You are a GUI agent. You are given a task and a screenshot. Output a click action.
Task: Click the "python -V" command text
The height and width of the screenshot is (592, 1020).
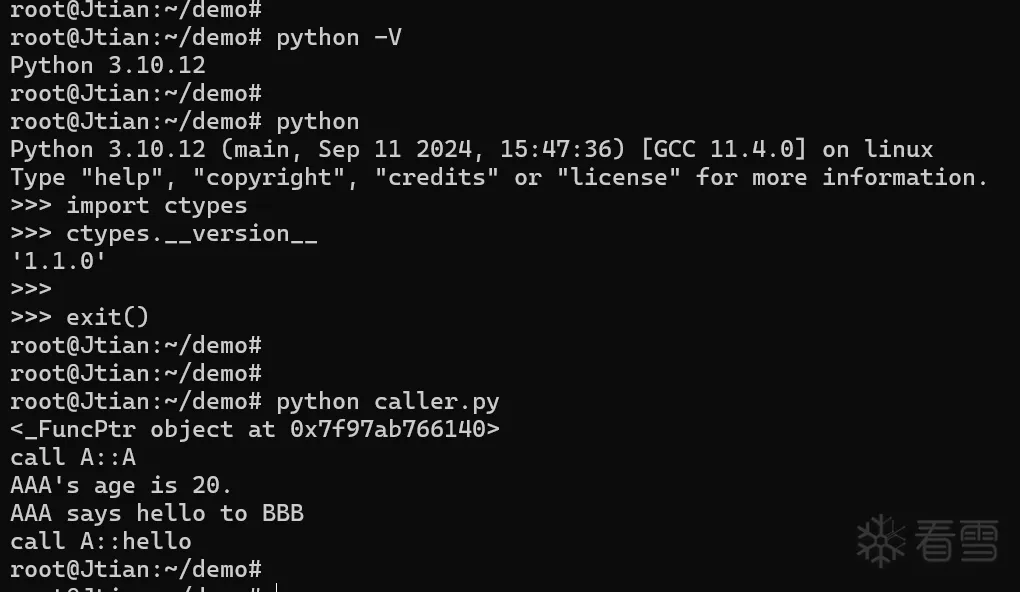(x=339, y=38)
